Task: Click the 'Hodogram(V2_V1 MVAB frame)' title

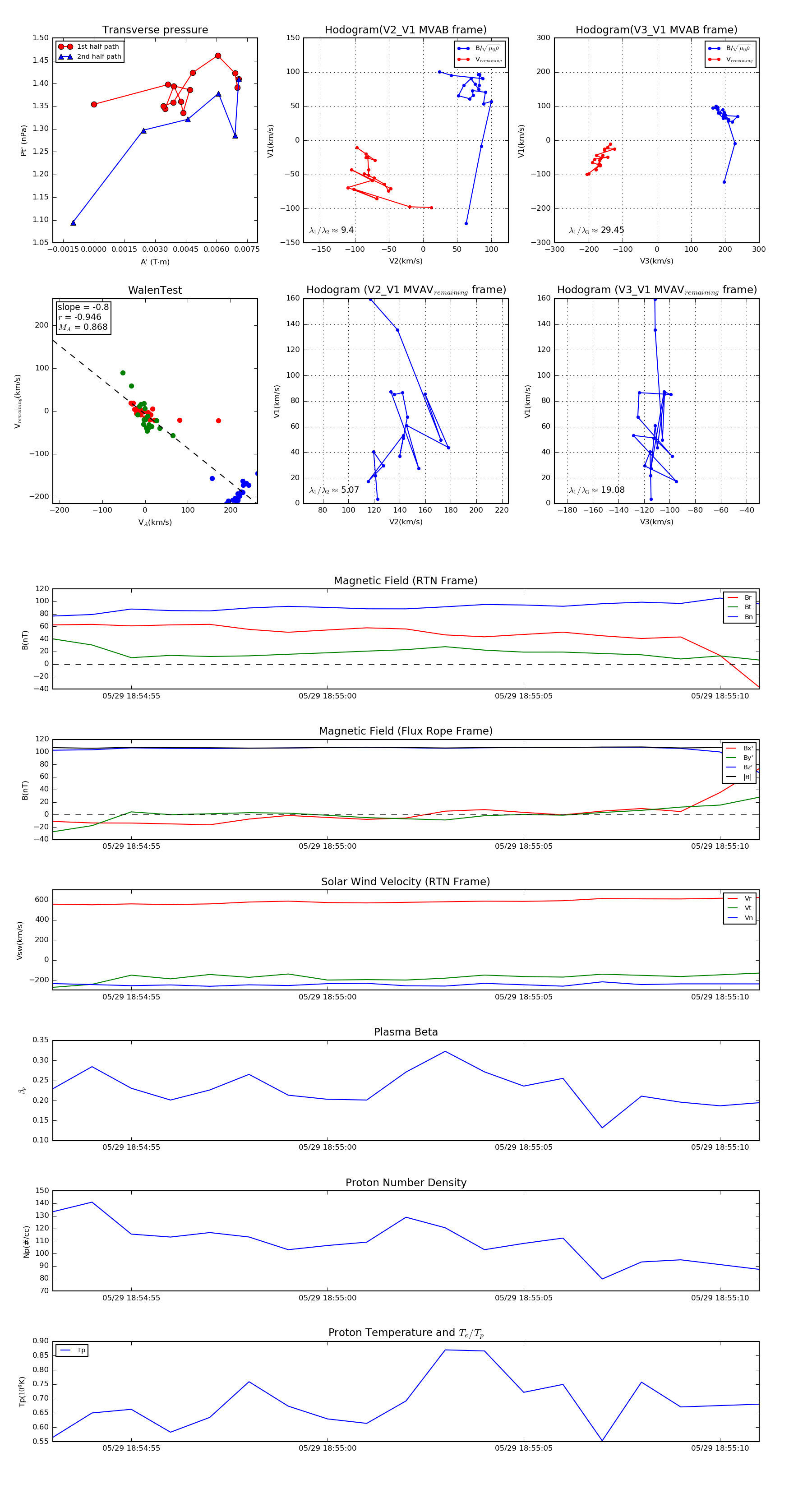Action: [x=406, y=30]
